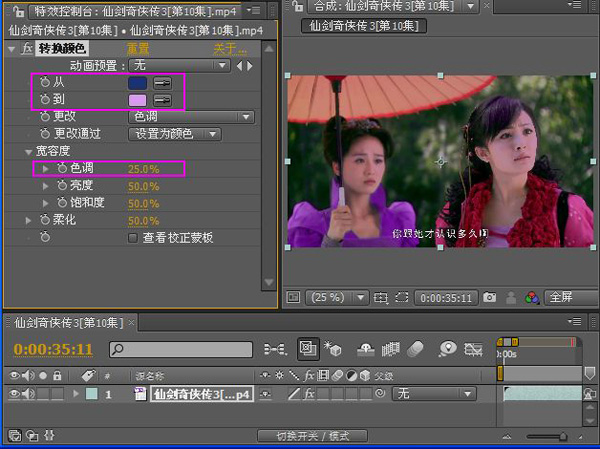Click timeline current time 0:00:35:11

53,349
